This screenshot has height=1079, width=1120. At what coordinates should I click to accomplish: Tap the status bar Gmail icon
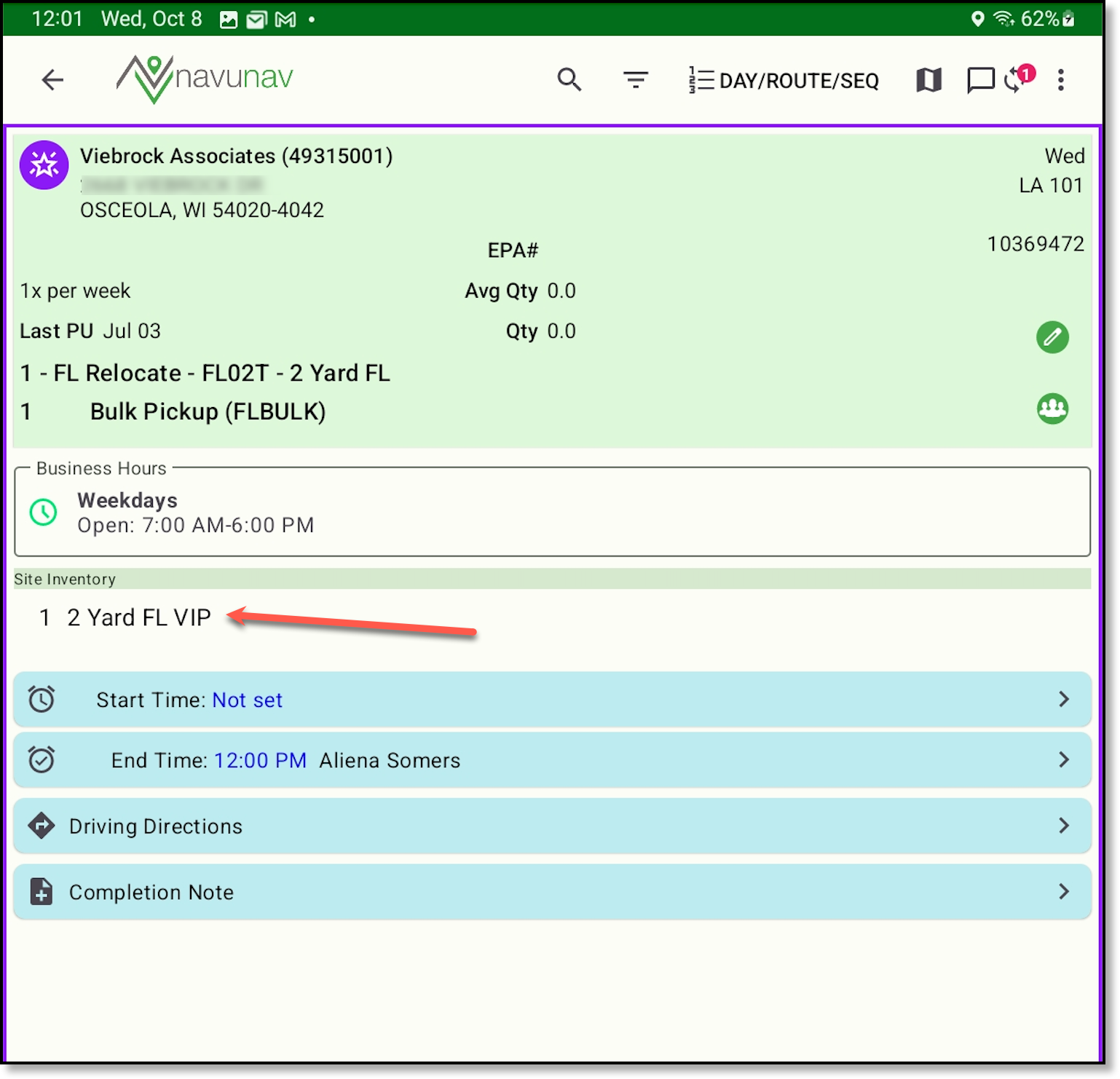pos(285,20)
